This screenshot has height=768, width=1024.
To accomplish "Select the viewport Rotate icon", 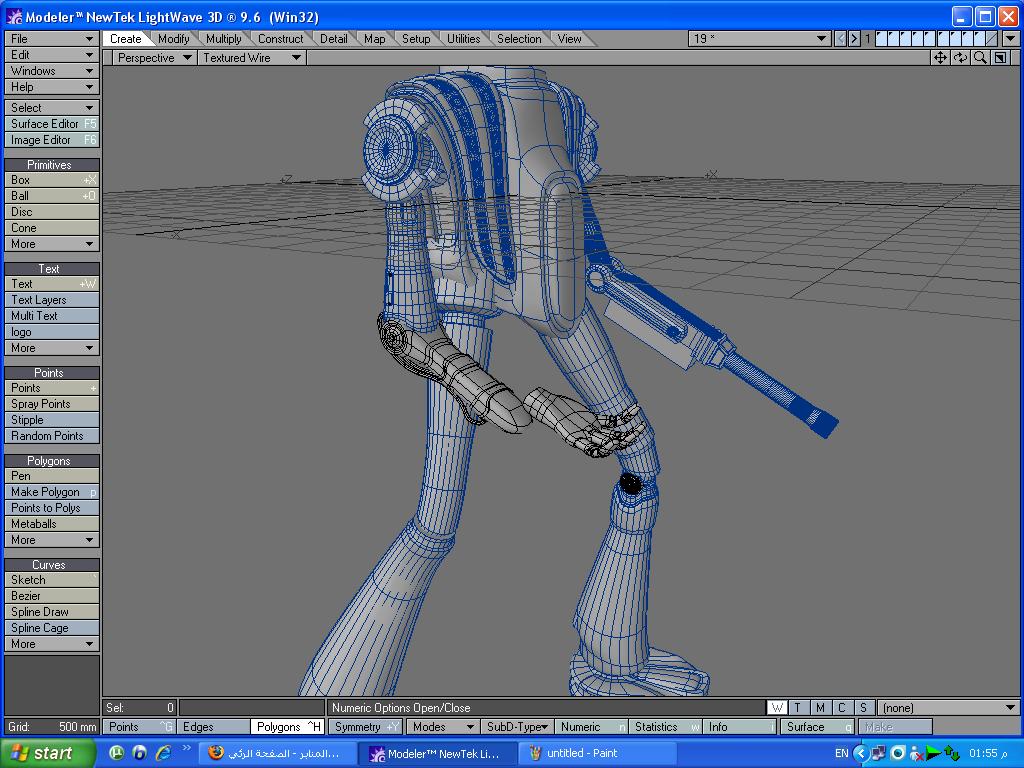I will point(960,57).
